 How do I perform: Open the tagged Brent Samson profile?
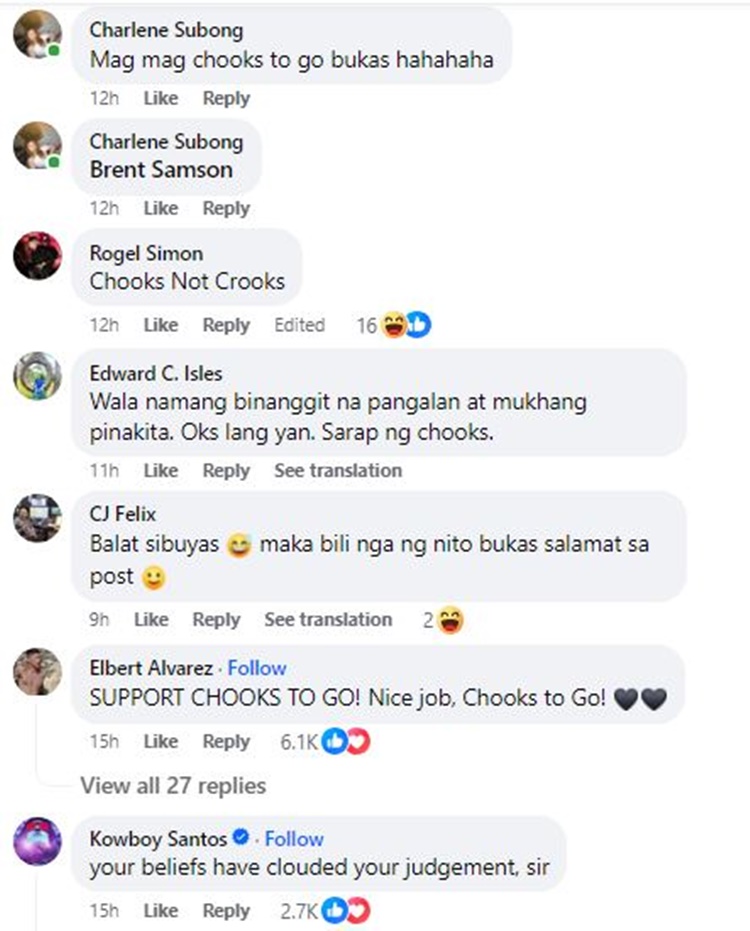(x=162, y=170)
